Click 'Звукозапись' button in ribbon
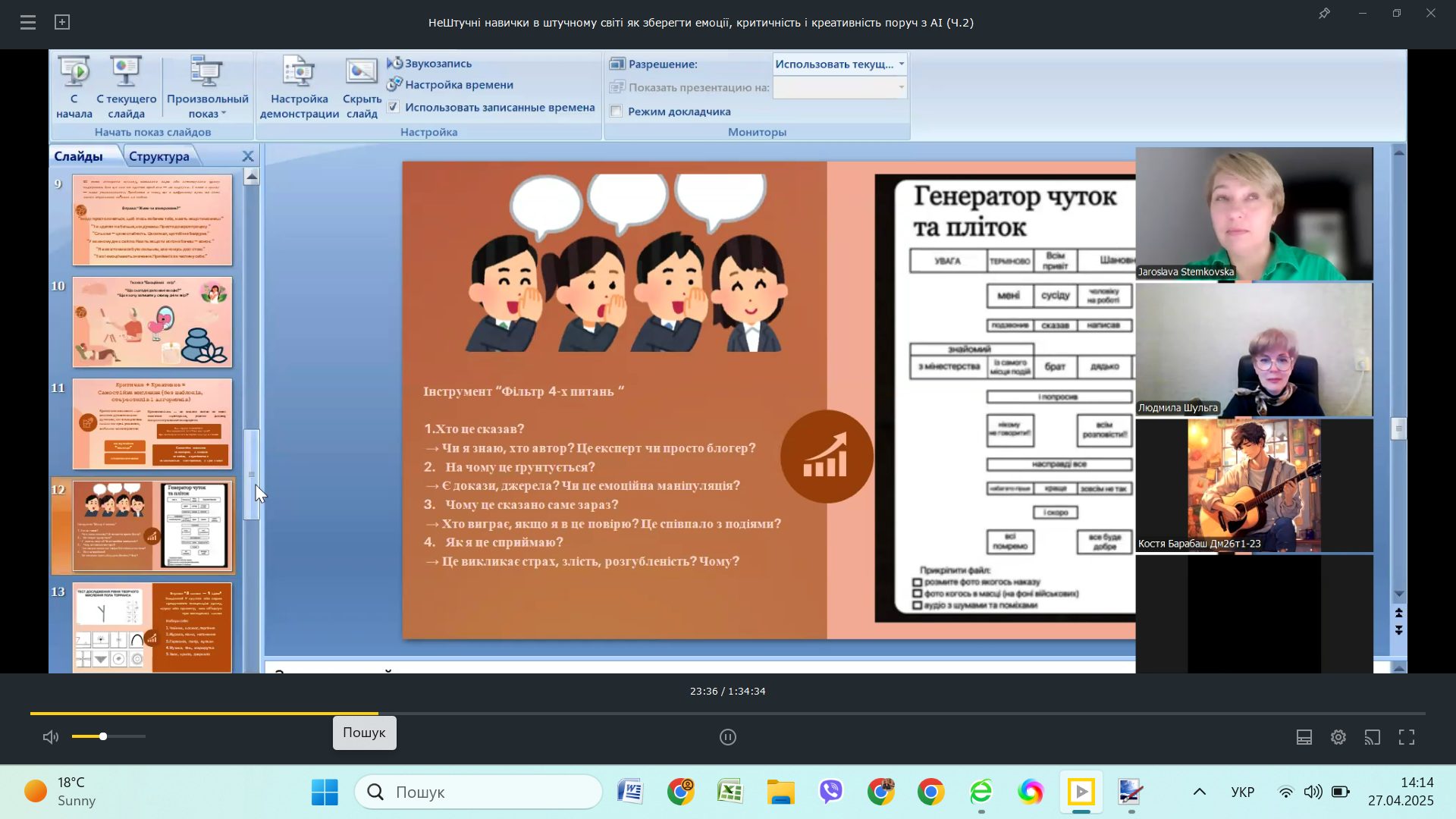 (438, 64)
